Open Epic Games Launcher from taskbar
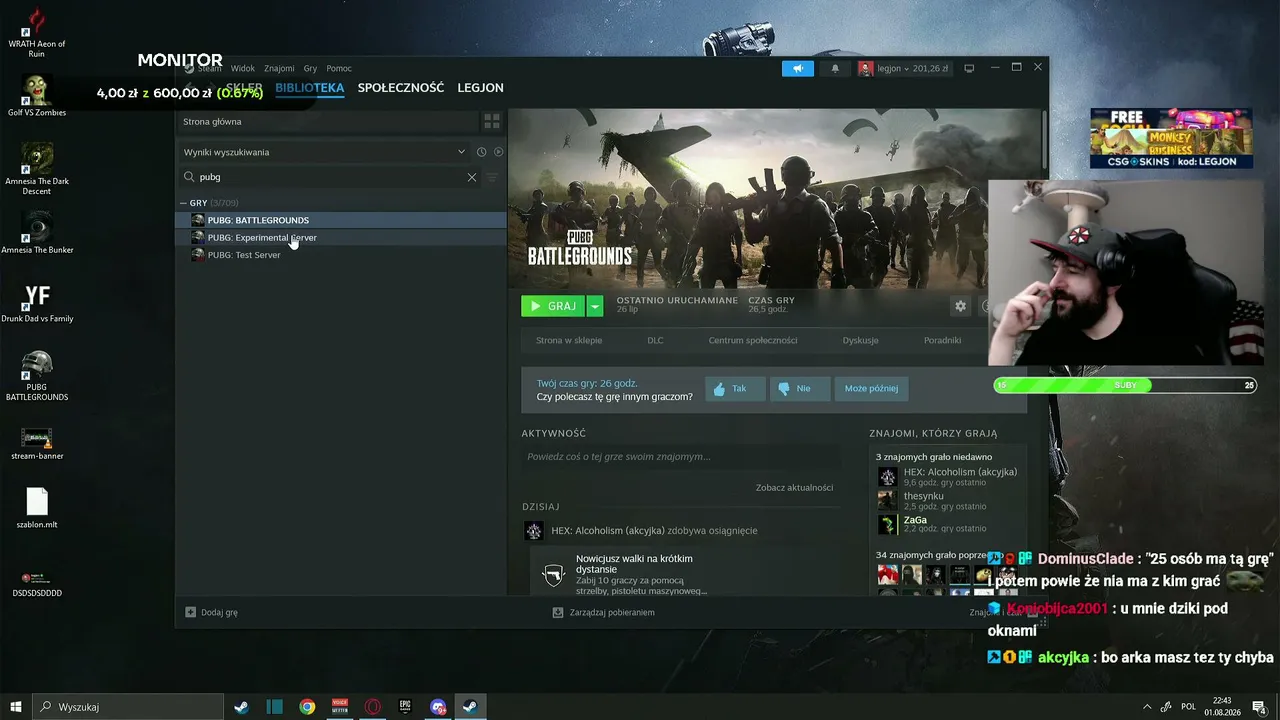This screenshot has width=1280, height=720. coord(405,707)
